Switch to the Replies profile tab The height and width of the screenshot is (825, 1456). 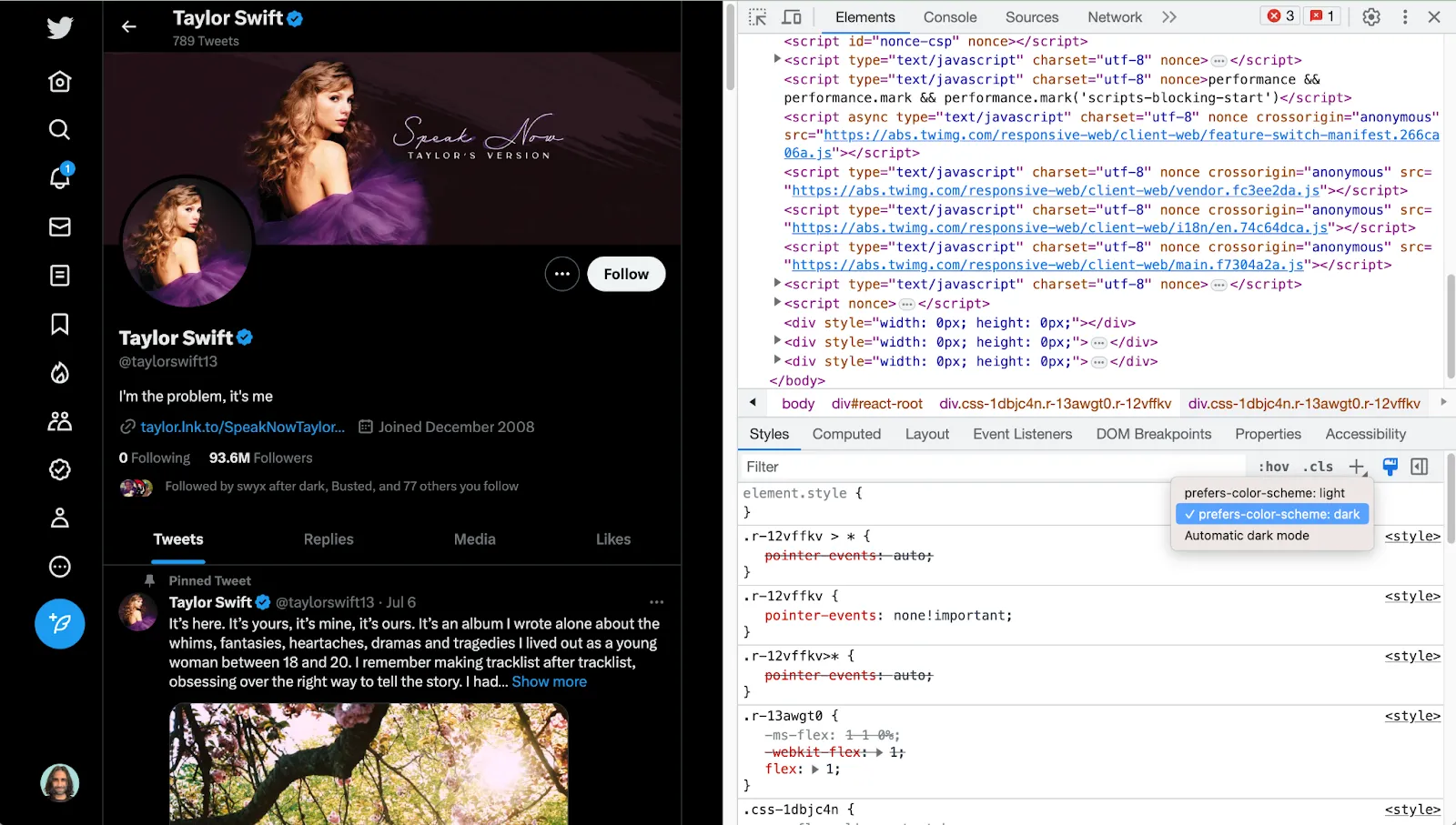point(329,539)
